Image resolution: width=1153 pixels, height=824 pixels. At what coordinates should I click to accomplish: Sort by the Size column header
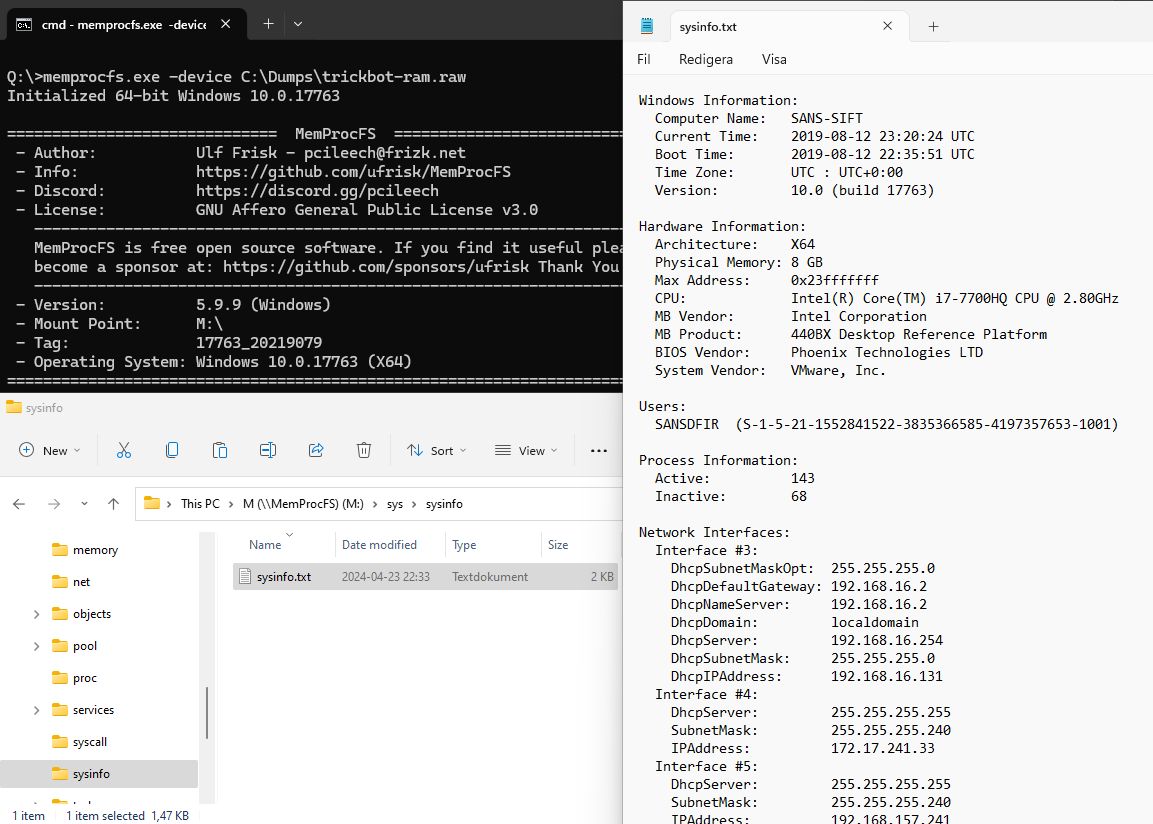(x=558, y=545)
